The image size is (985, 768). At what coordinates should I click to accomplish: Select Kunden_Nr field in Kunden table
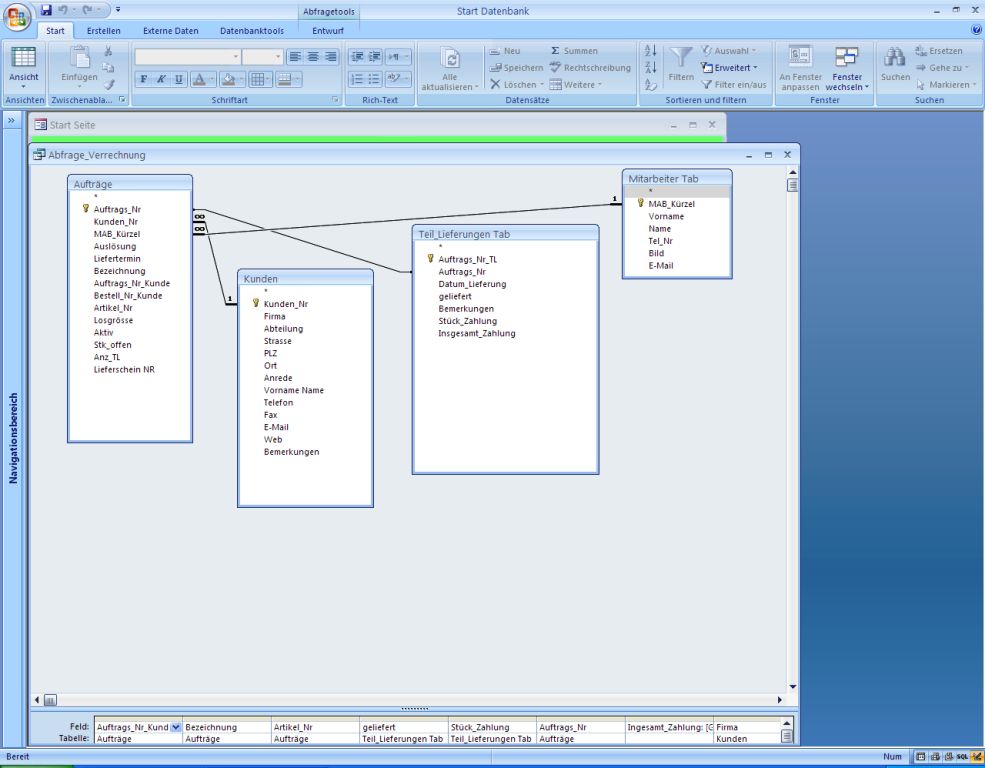tap(286, 304)
